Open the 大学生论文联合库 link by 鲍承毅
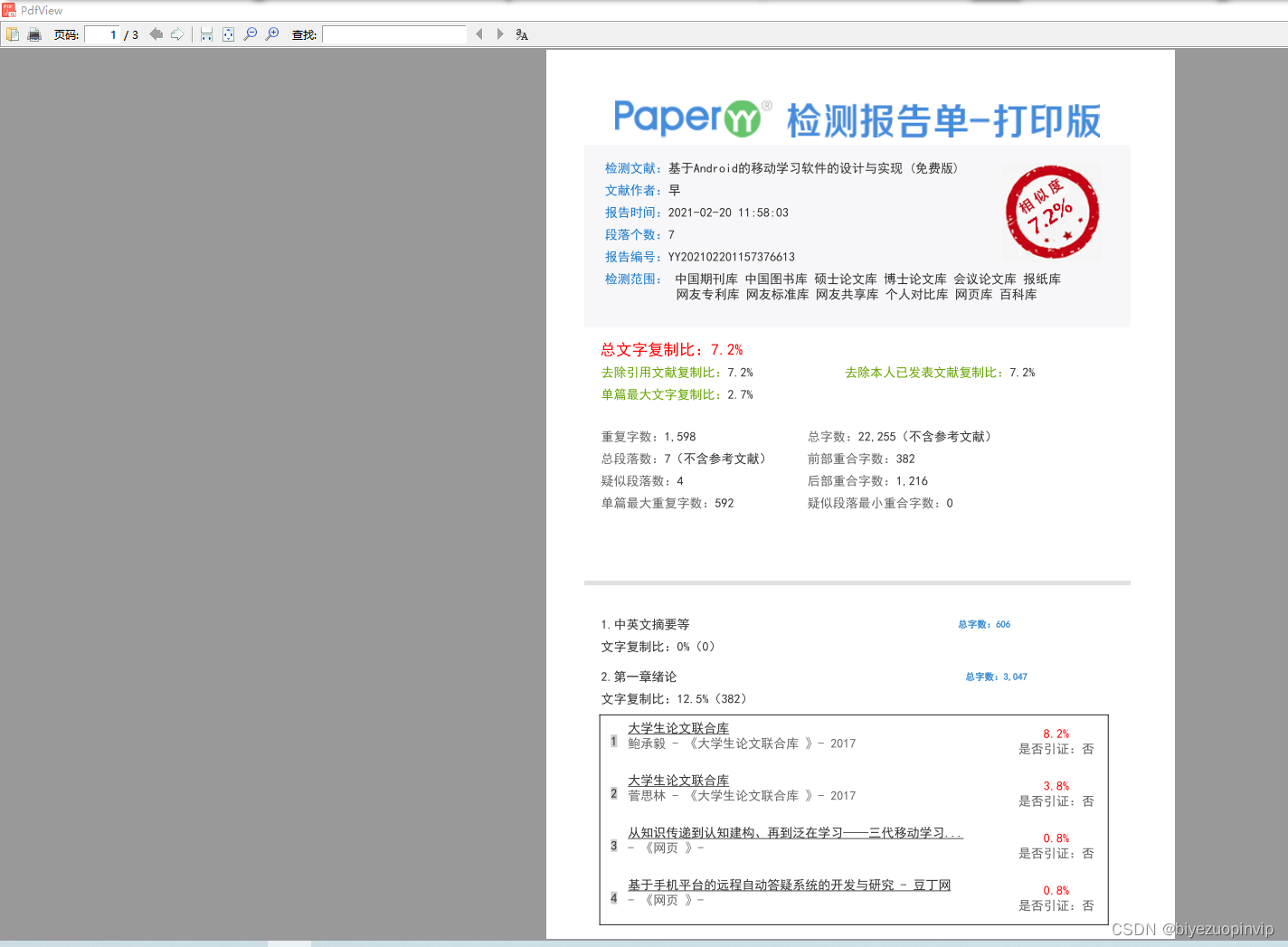 [680, 727]
